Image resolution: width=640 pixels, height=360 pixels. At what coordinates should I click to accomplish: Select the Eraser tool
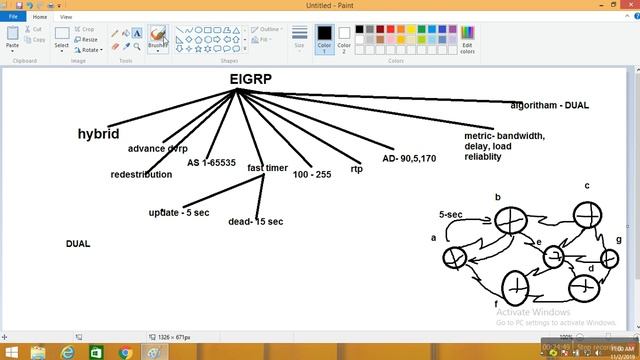click(x=115, y=47)
